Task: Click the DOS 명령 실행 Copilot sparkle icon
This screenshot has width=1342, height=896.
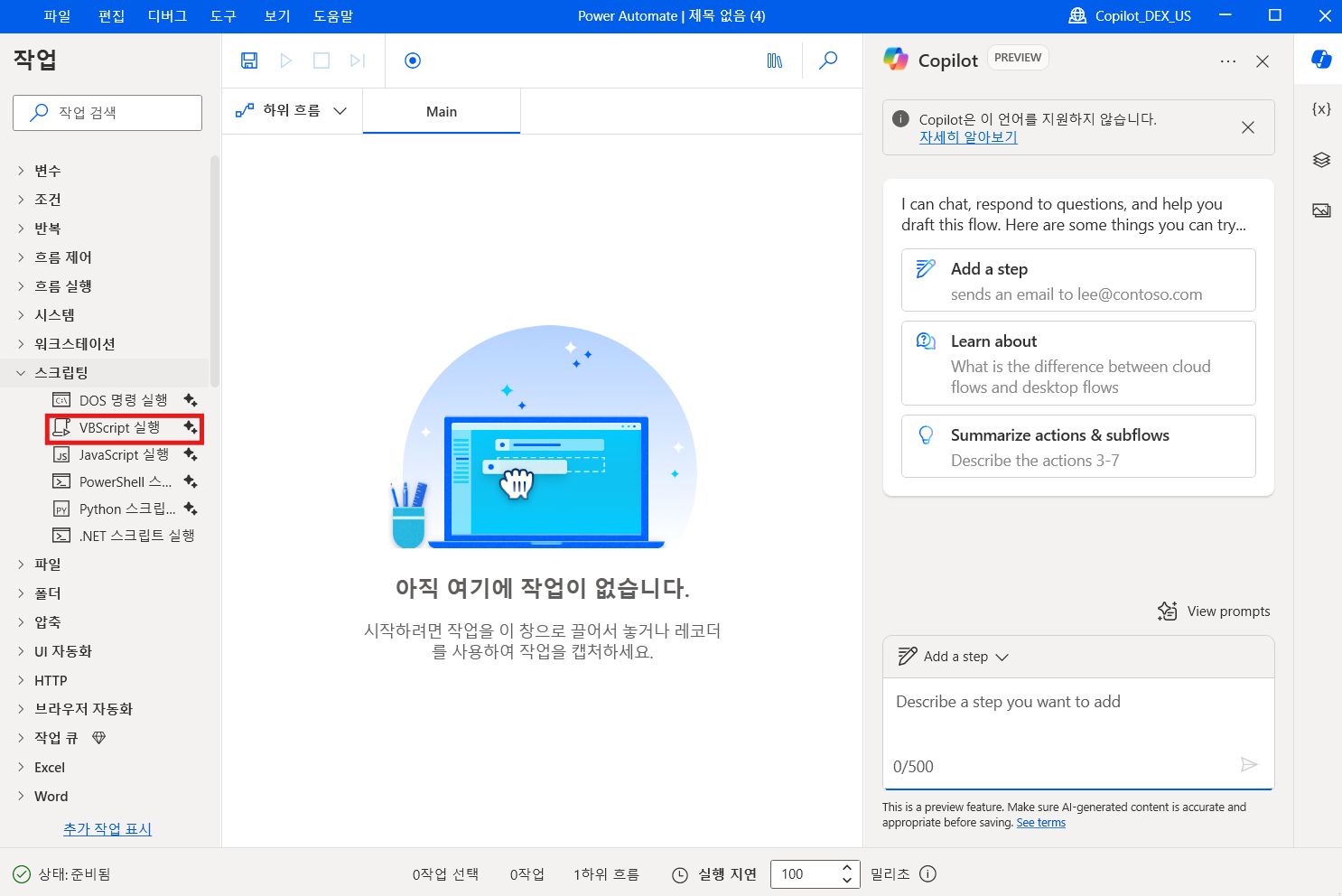Action: 191,400
